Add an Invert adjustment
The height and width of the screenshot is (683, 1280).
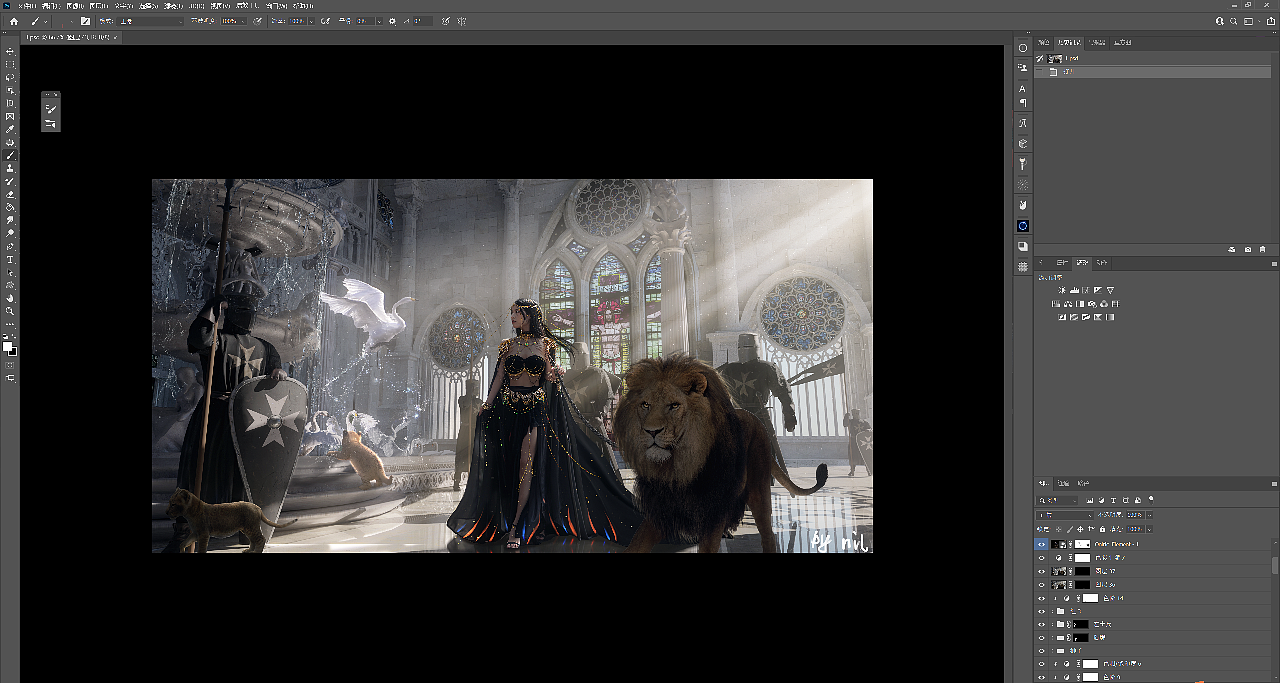pos(1062,317)
